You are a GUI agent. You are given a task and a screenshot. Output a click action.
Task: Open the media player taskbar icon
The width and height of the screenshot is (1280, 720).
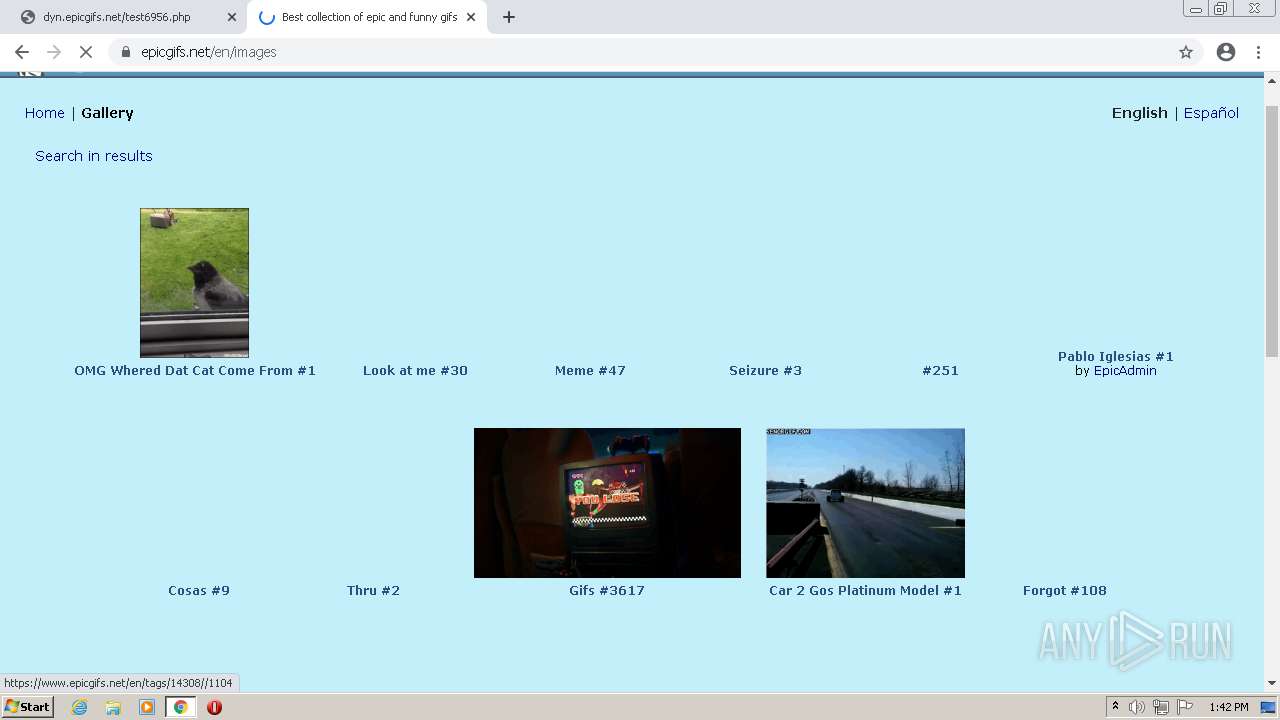[147, 707]
